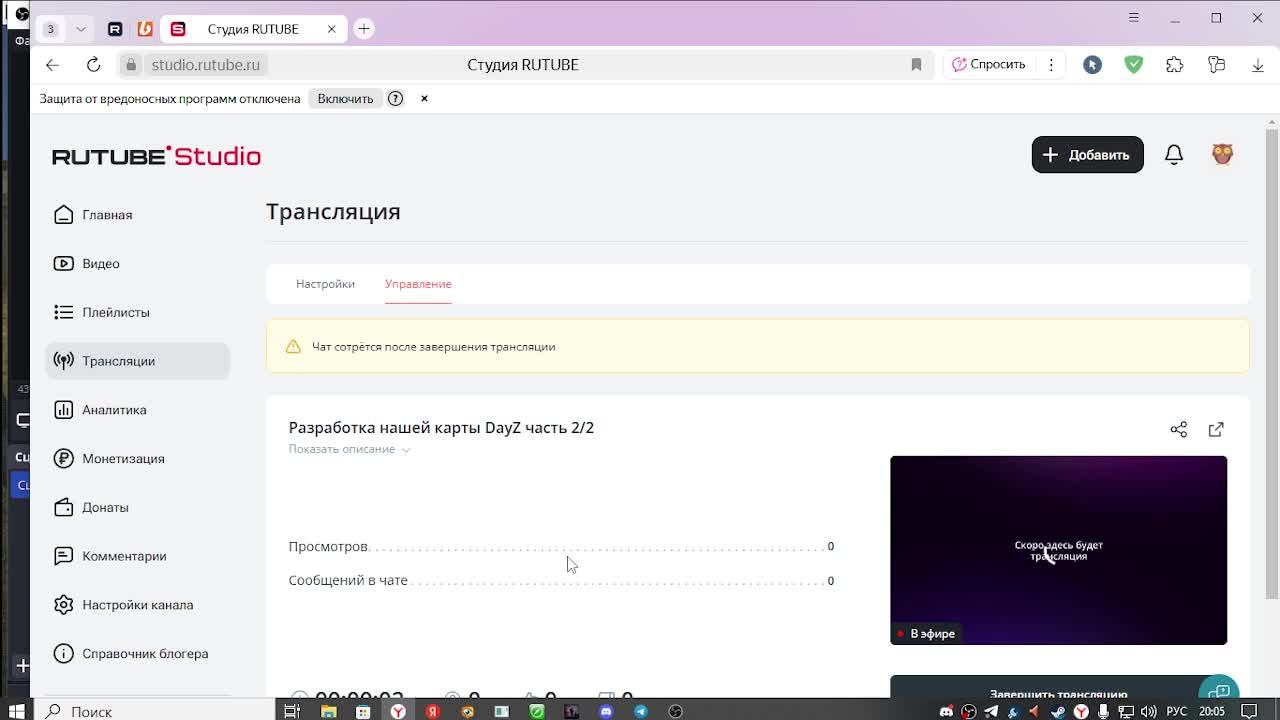This screenshot has width=1280, height=720.
Task: Click the protection help question icon
Action: (396, 98)
